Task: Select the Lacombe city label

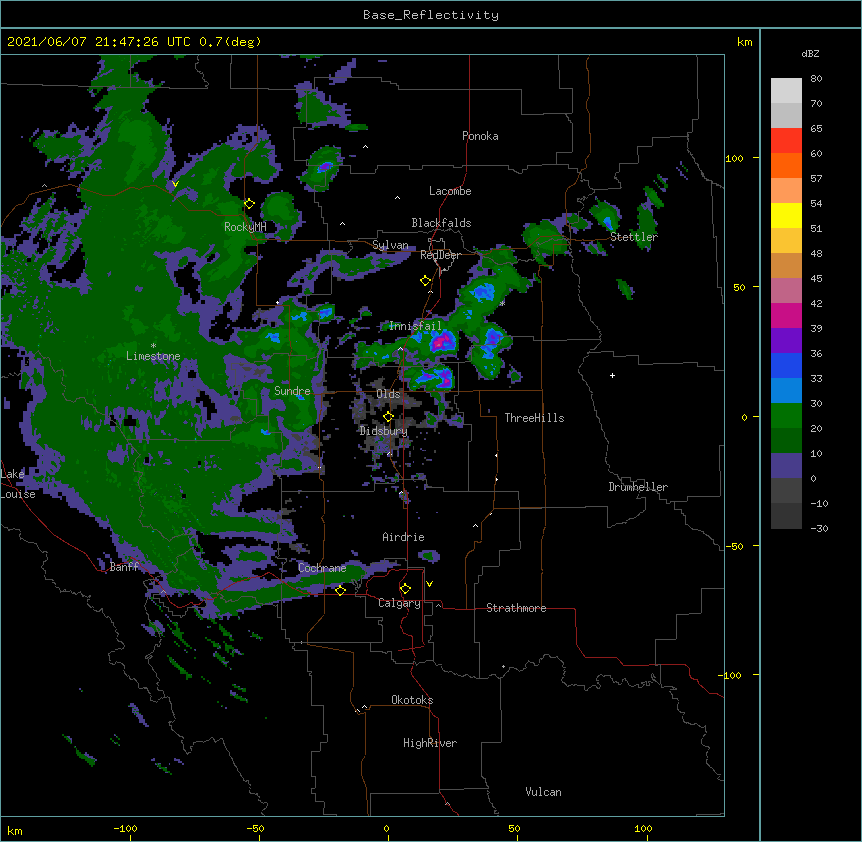Action: [450, 191]
